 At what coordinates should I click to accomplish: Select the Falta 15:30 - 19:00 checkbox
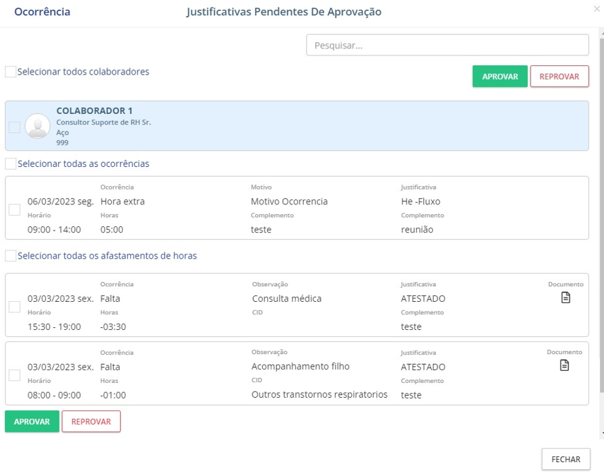click(14, 307)
